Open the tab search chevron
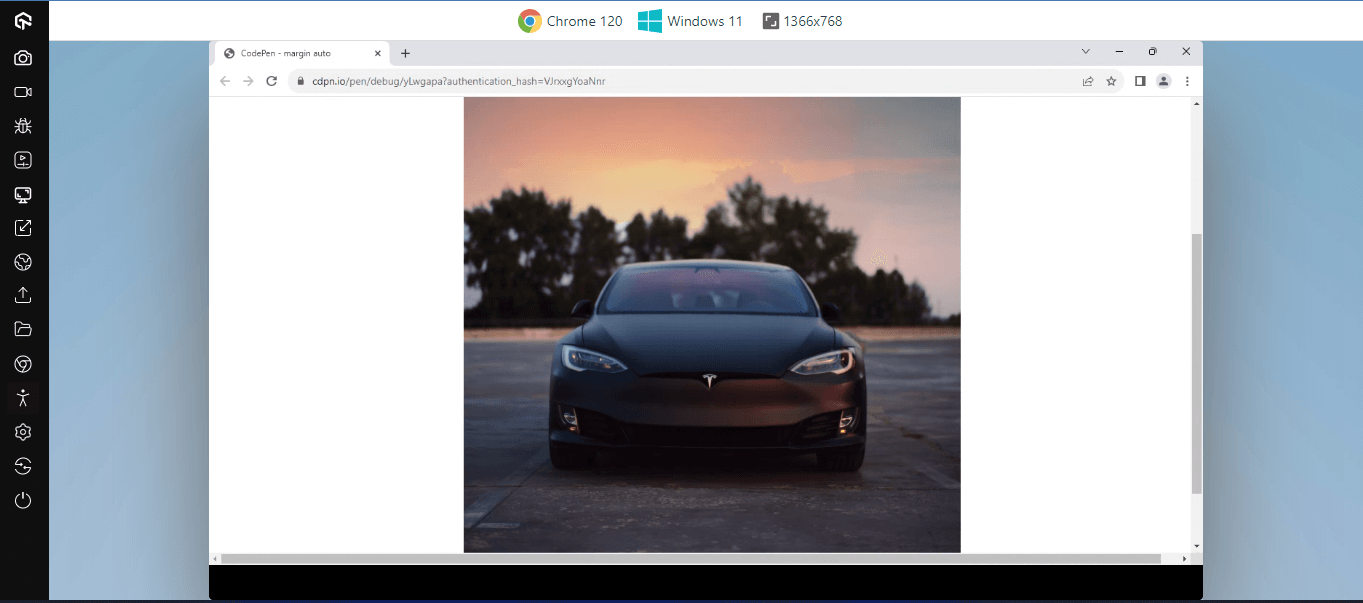The width and height of the screenshot is (1363, 603). [1086, 51]
